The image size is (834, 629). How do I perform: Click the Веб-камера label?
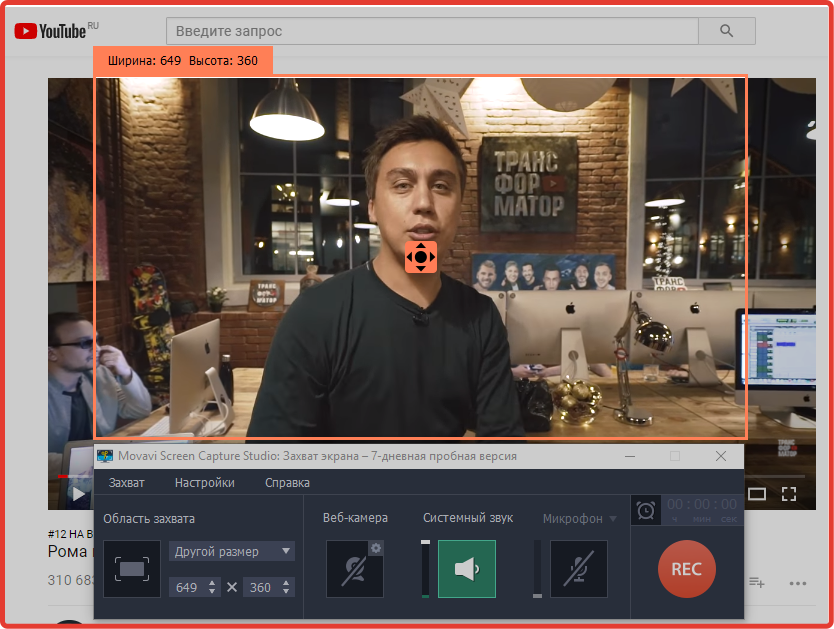355,518
